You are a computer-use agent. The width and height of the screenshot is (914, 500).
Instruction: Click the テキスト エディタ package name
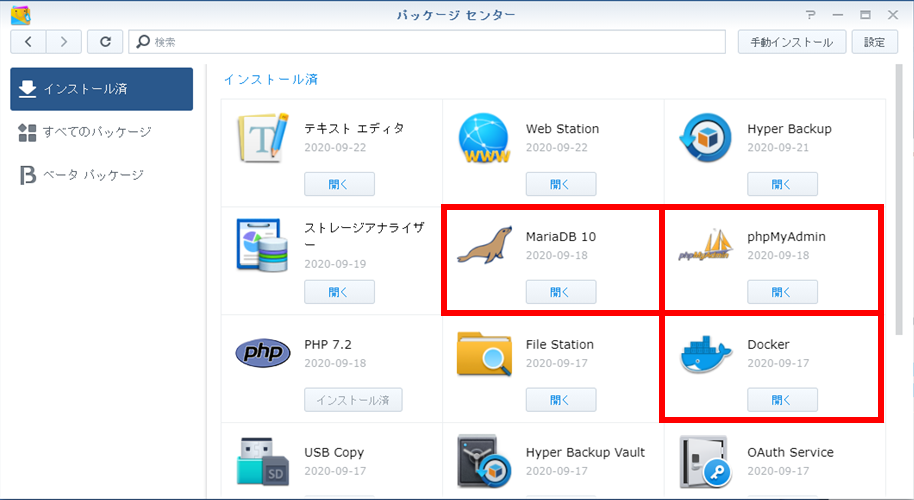coord(354,128)
